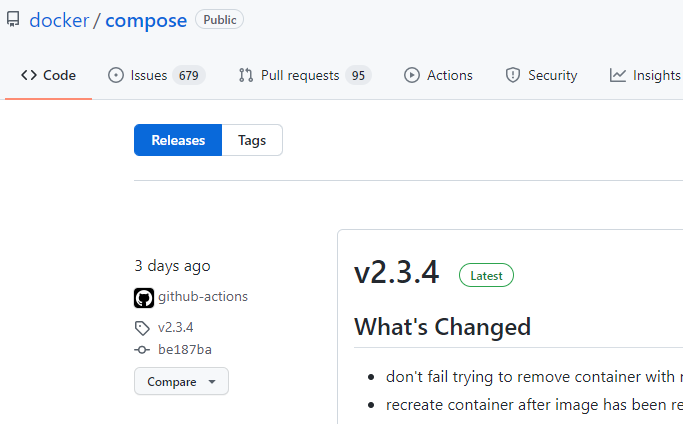The width and height of the screenshot is (683, 424).
Task: Click the commit icon beside be187ba
Action: pos(142,350)
